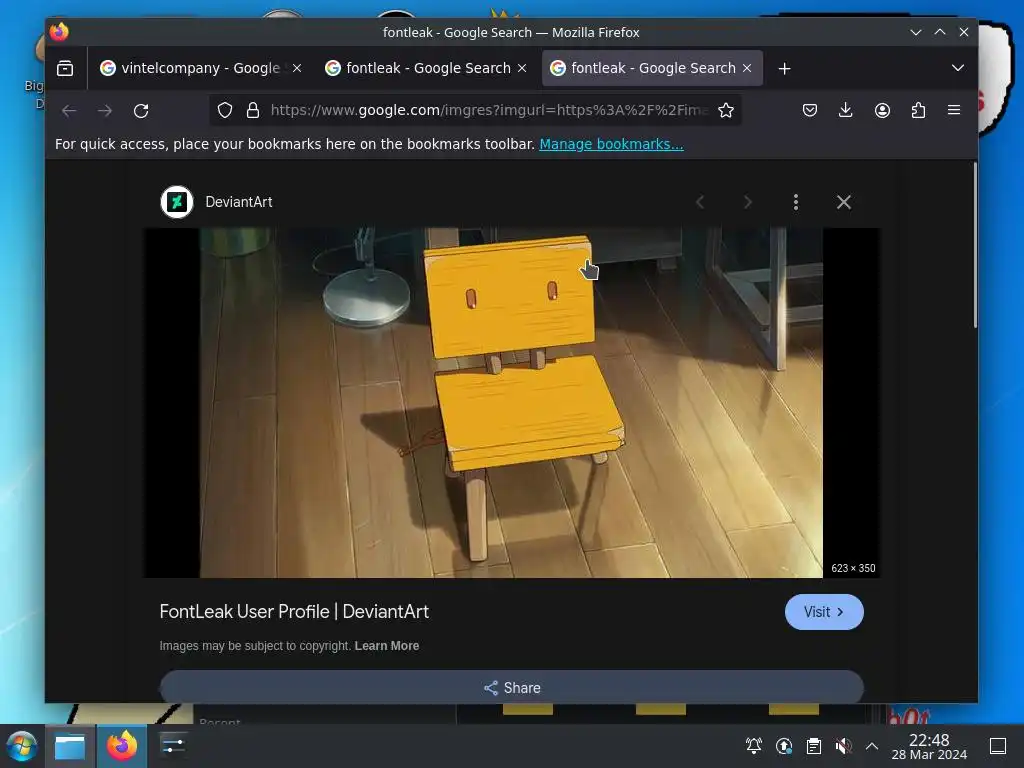Image resolution: width=1024 pixels, height=768 pixels.
Task: Open DeviantArt source name link
Action: click(x=239, y=202)
